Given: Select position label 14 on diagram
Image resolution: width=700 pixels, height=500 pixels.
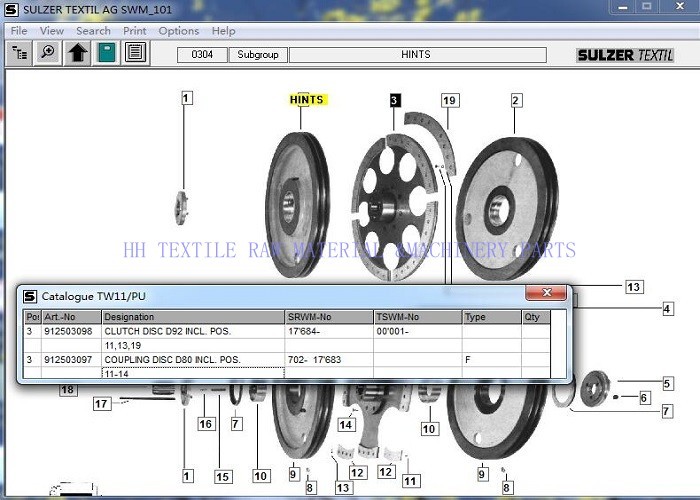Looking at the screenshot, I should pos(346,424).
